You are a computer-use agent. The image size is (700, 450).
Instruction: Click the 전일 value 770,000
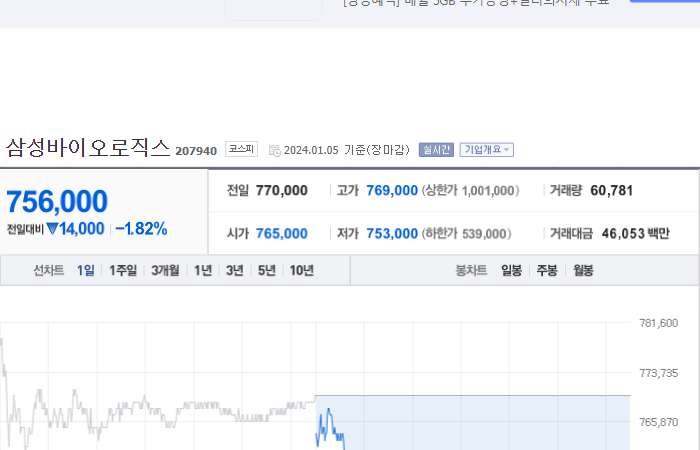282,191
